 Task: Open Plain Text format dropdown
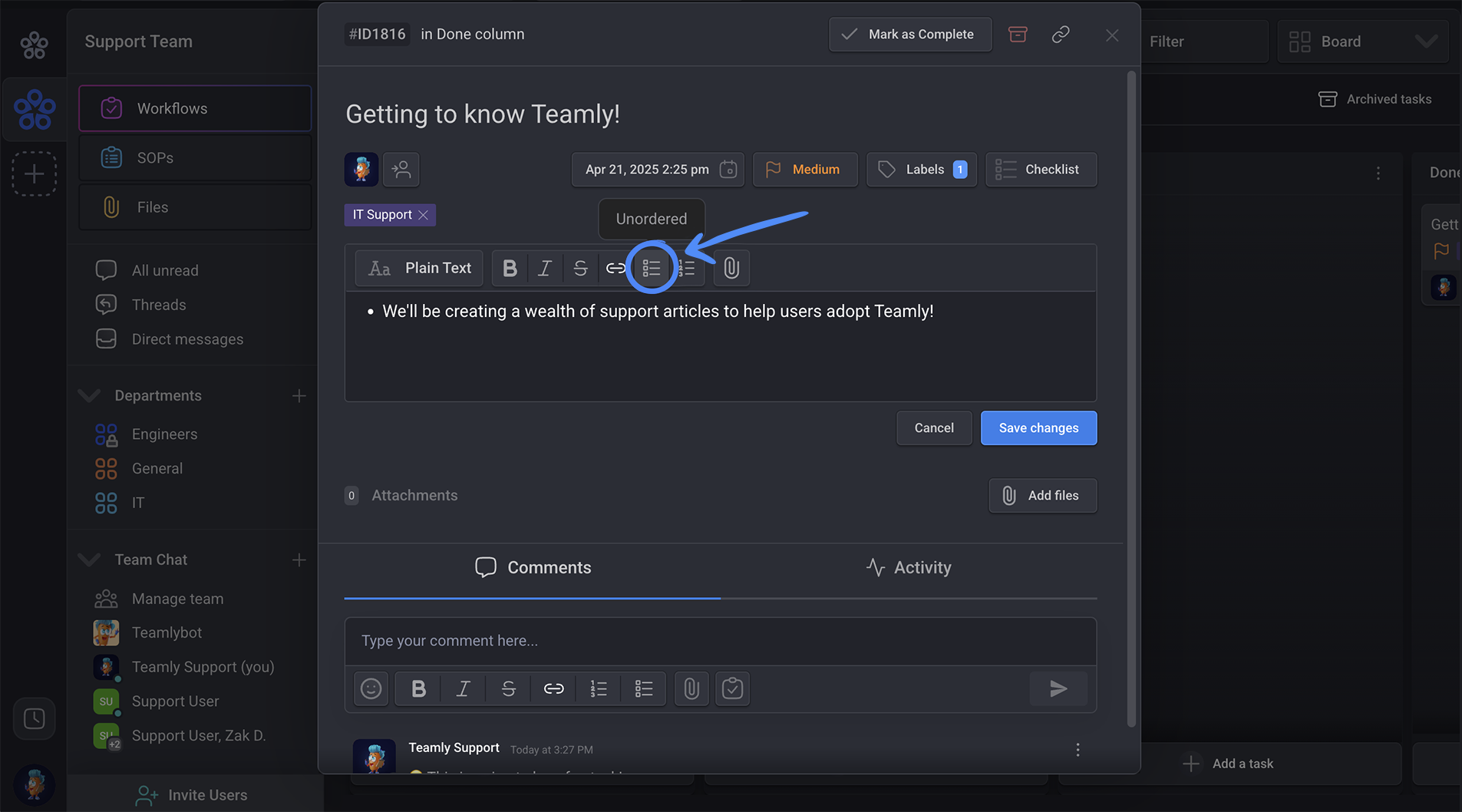point(419,268)
